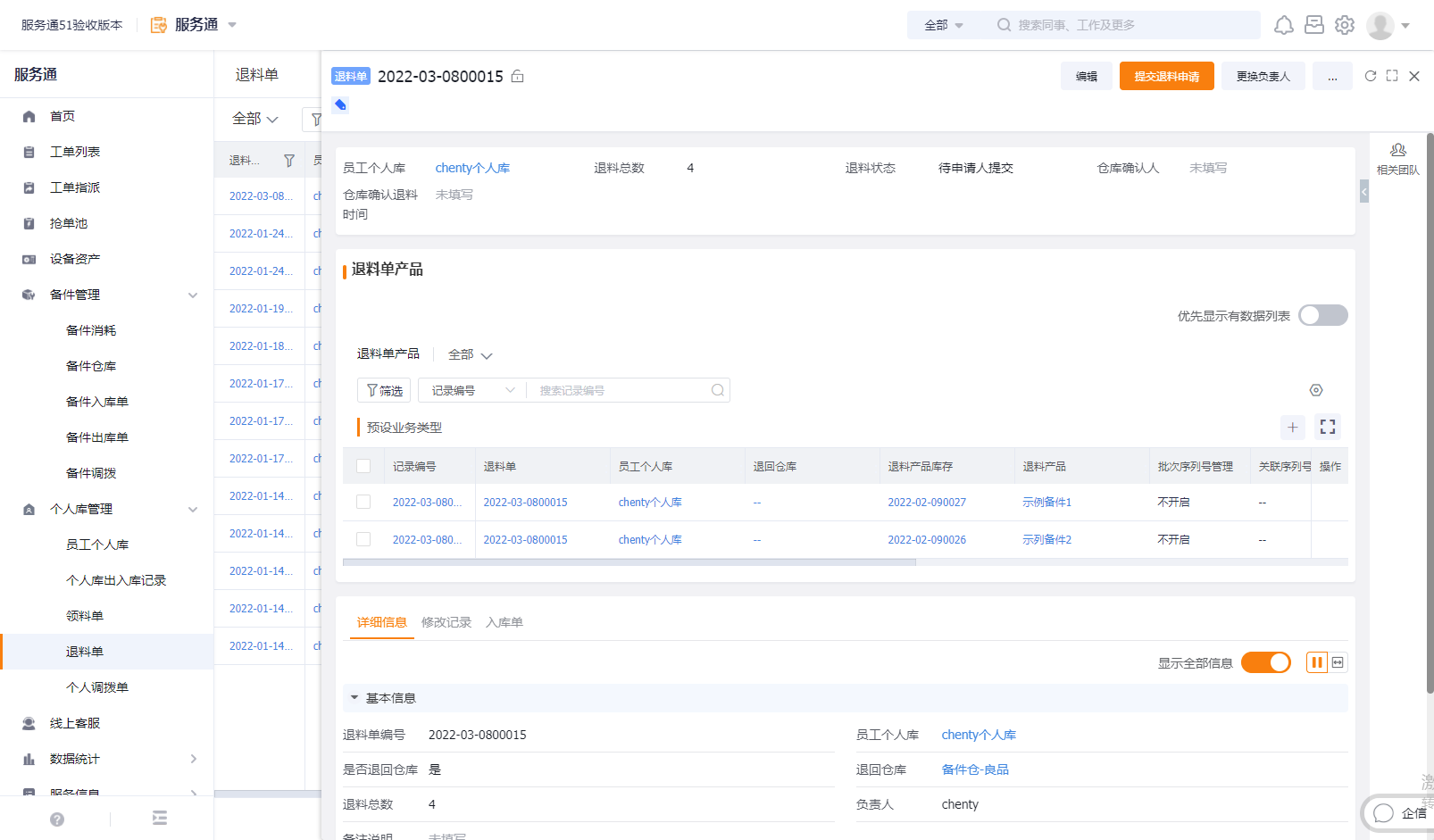Image resolution: width=1434 pixels, height=840 pixels.
Task: Open the 退料单产品 全部 filter dropdown
Action: coord(470,354)
